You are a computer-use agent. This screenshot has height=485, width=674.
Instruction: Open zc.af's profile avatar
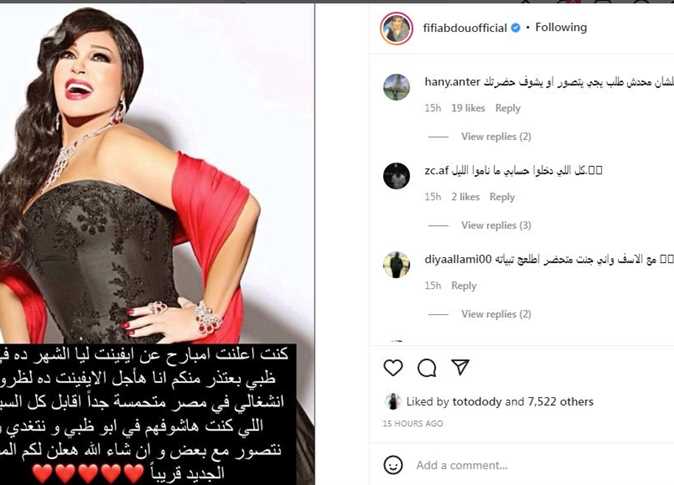click(396, 176)
